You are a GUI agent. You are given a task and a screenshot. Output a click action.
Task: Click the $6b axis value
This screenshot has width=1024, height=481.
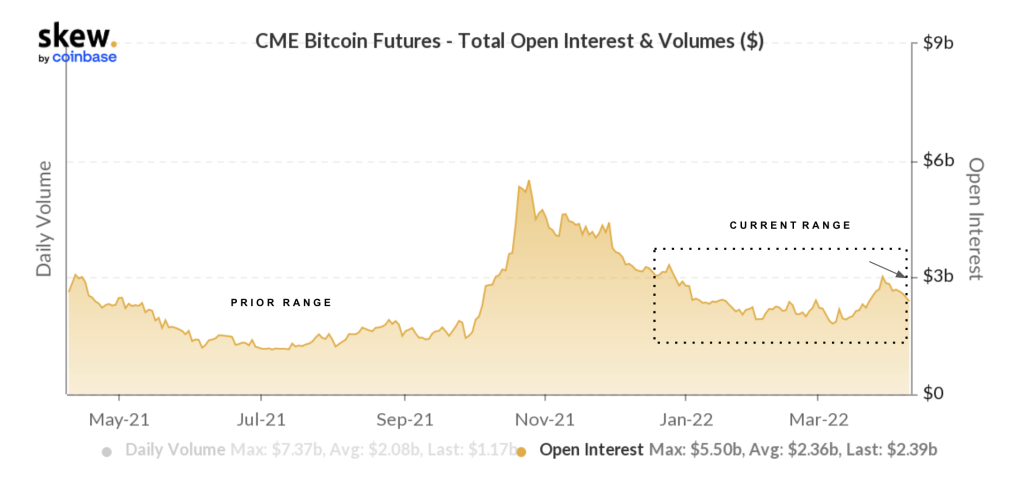click(x=936, y=160)
